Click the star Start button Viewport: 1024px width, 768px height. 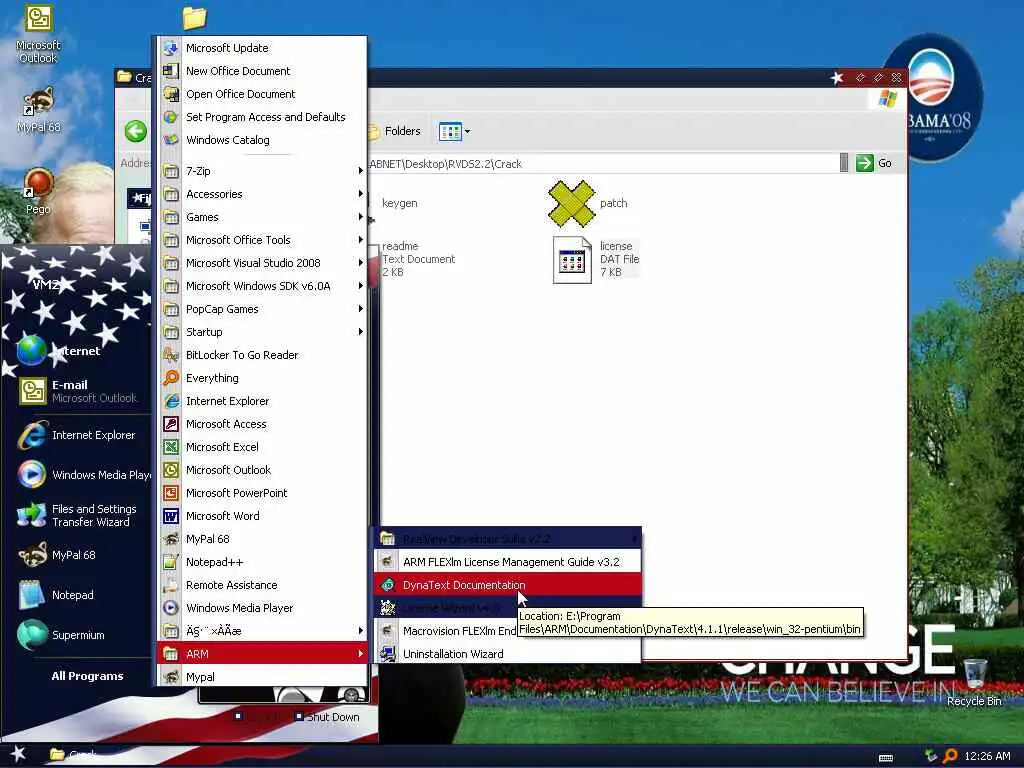coord(18,754)
